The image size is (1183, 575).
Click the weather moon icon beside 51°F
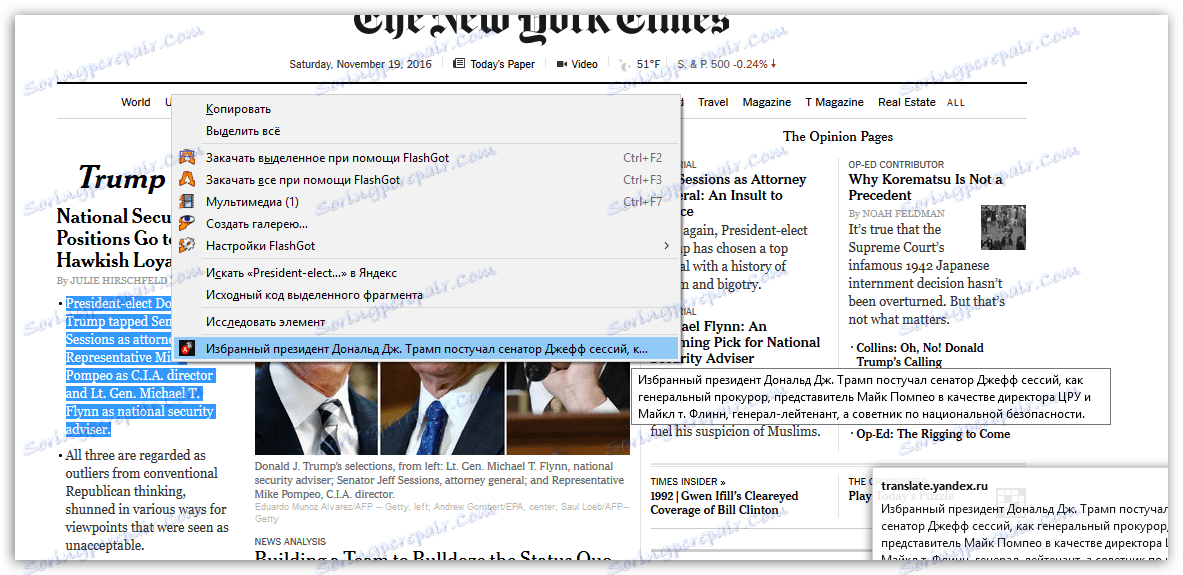coord(624,64)
